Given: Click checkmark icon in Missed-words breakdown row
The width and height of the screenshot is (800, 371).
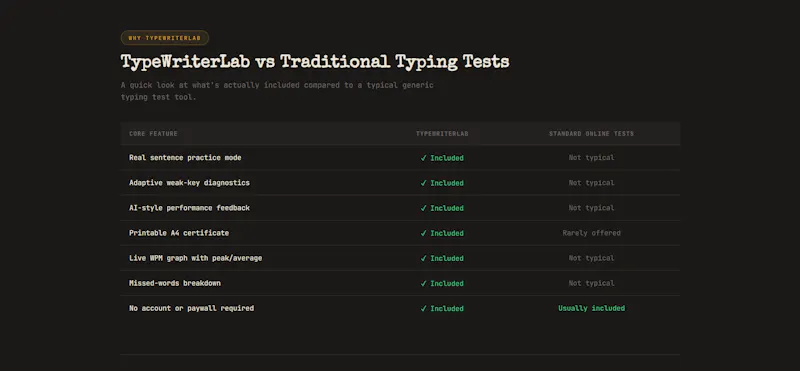Looking at the screenshot, I should point(423,283).
